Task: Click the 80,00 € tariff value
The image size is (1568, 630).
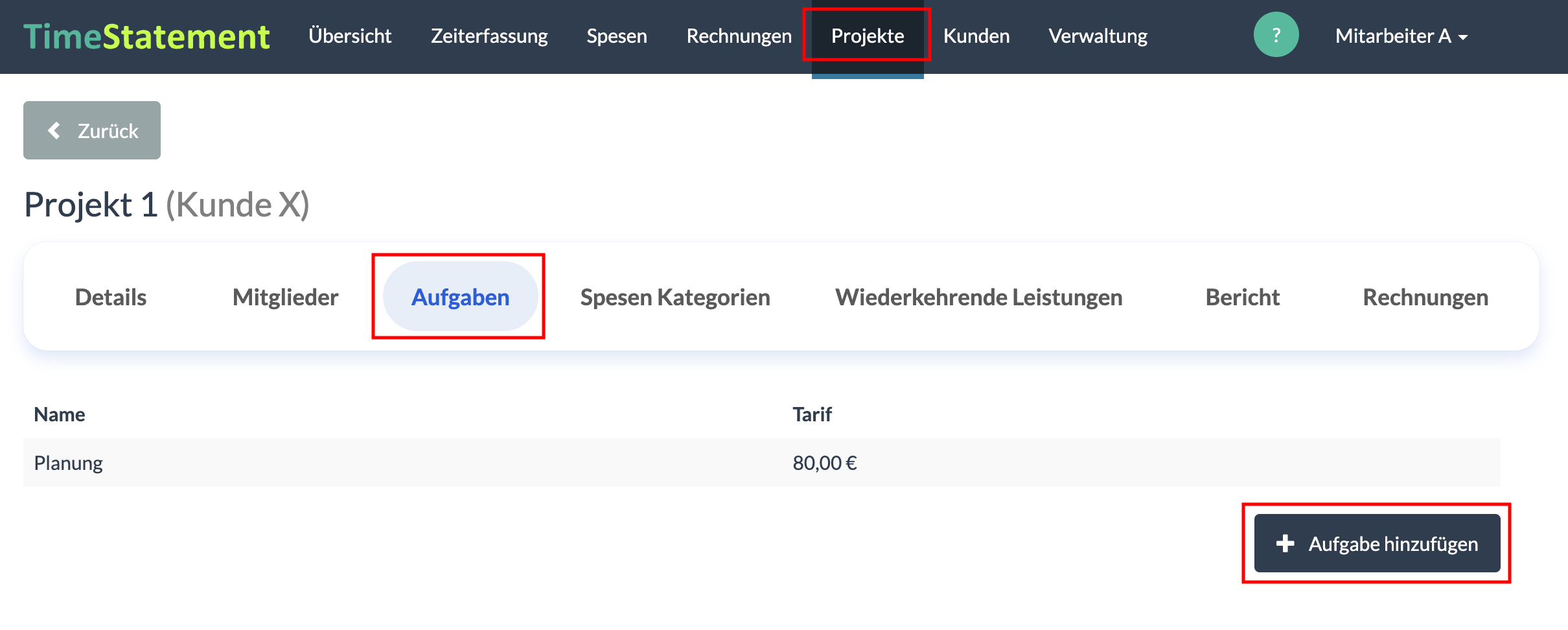Action: coord(825,463)
